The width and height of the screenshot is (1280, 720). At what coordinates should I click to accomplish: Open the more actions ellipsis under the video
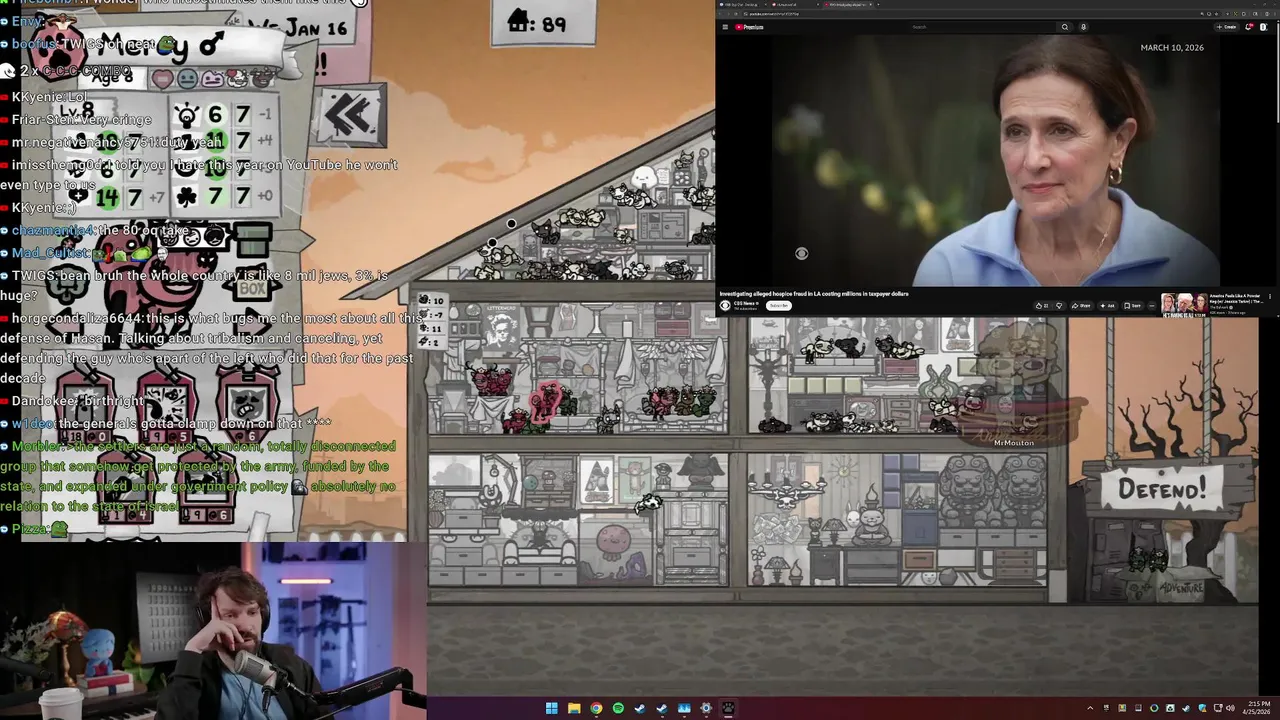click(1152, 306)
